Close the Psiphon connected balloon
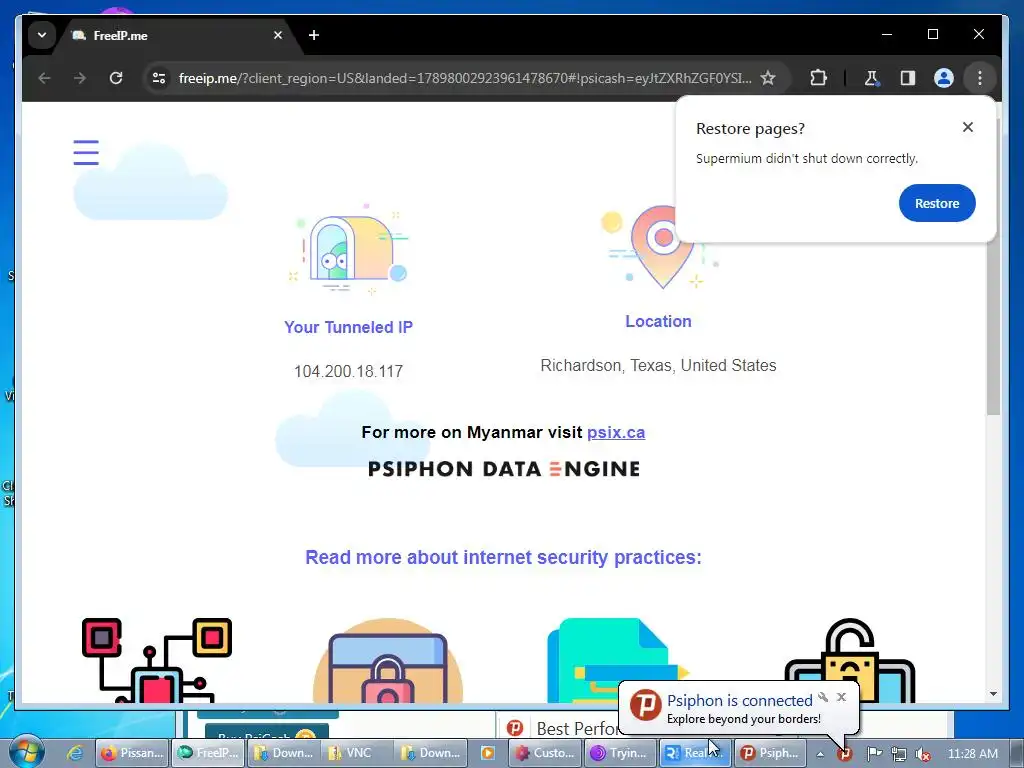Viewport: 1024px width, 768px height. (x=842, y=697)
